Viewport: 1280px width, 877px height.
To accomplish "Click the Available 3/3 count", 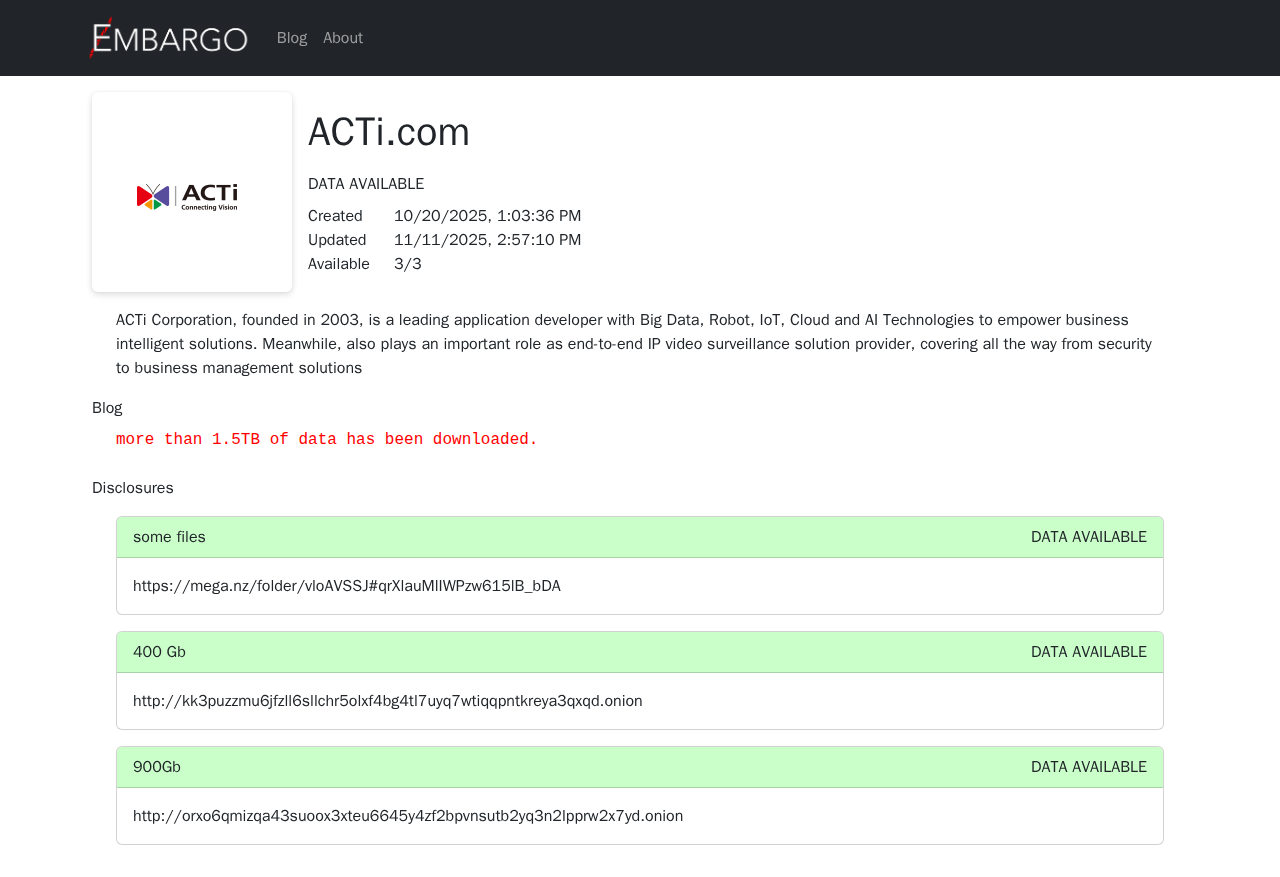I will point(408,264).
